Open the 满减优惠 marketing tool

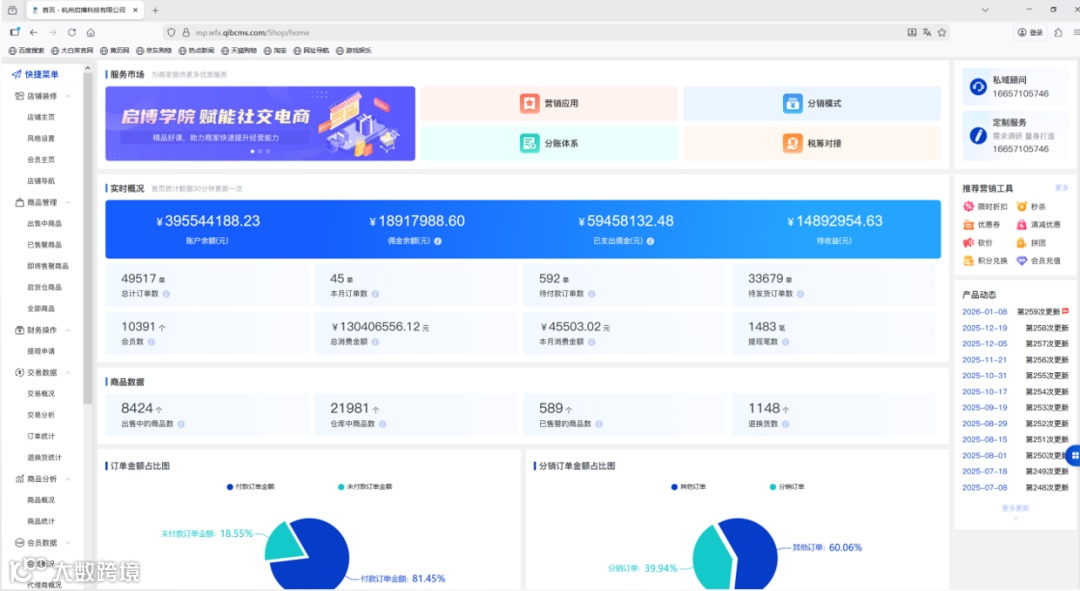tap(1039, 225)
